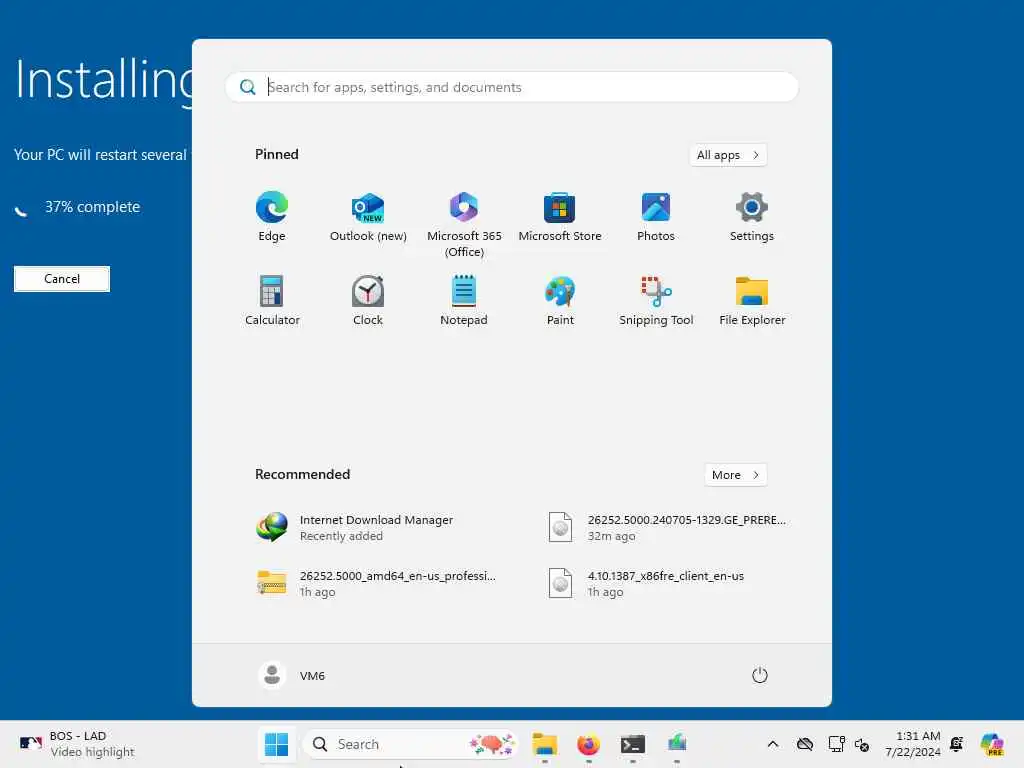Open Firefox from the taskbar
Image resolution: width=1024 pixels, height=768 pixels.
[x=588, y=744]
